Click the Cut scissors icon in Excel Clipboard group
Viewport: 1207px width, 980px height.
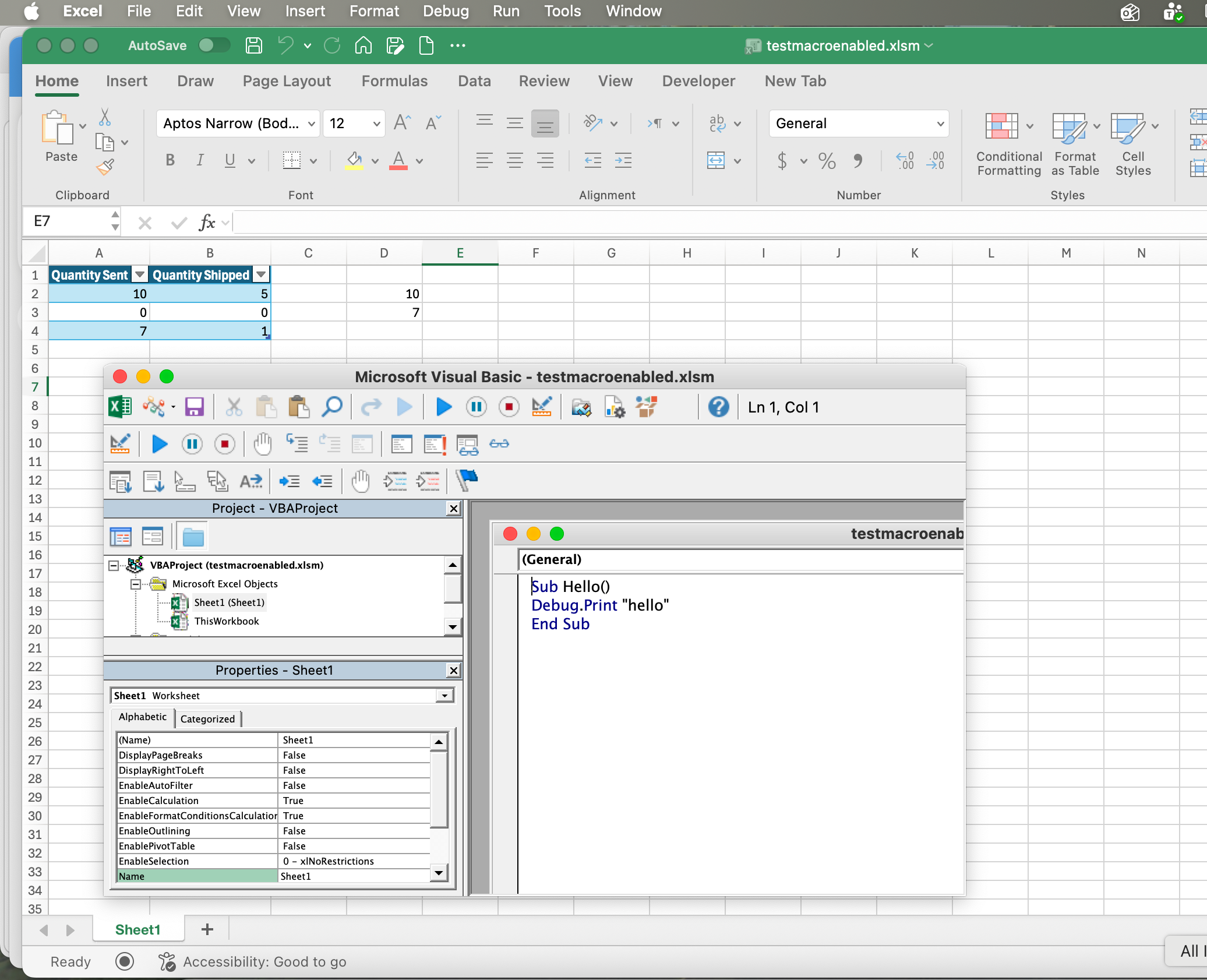pos(105,117)
